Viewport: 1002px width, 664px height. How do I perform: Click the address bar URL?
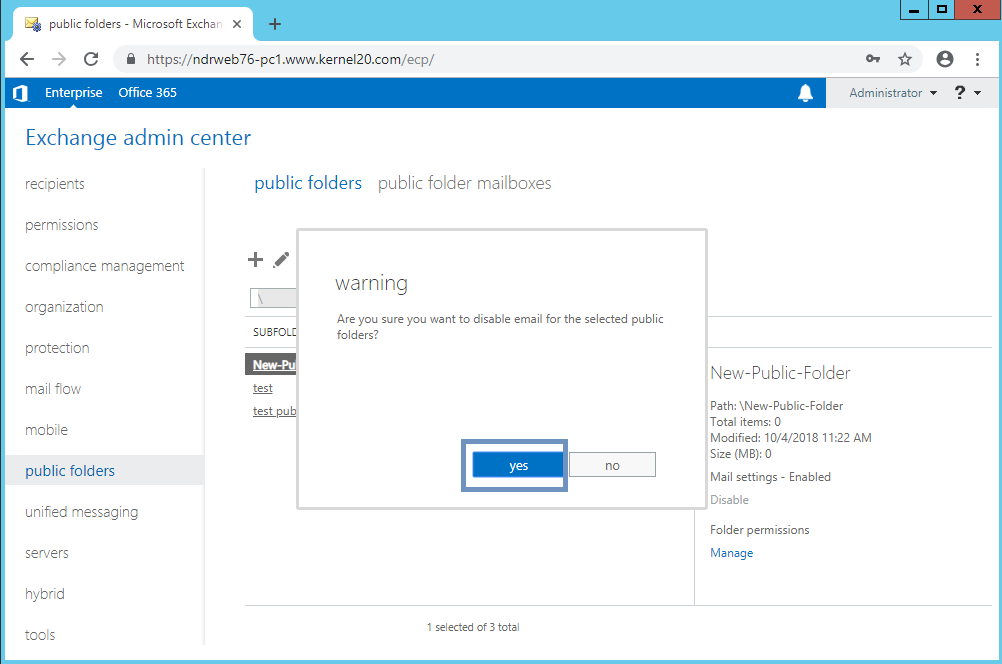[x=291, y=59]
